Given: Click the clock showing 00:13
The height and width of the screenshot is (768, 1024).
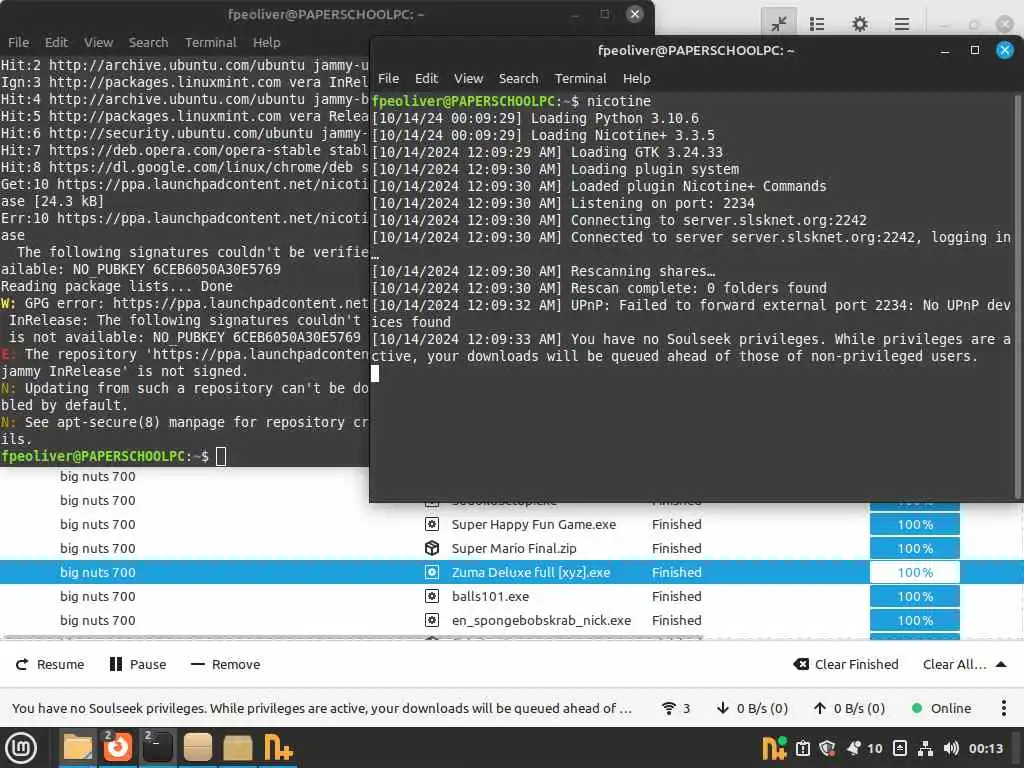Looking at the screenshot, I should click(x=986, y=748).
